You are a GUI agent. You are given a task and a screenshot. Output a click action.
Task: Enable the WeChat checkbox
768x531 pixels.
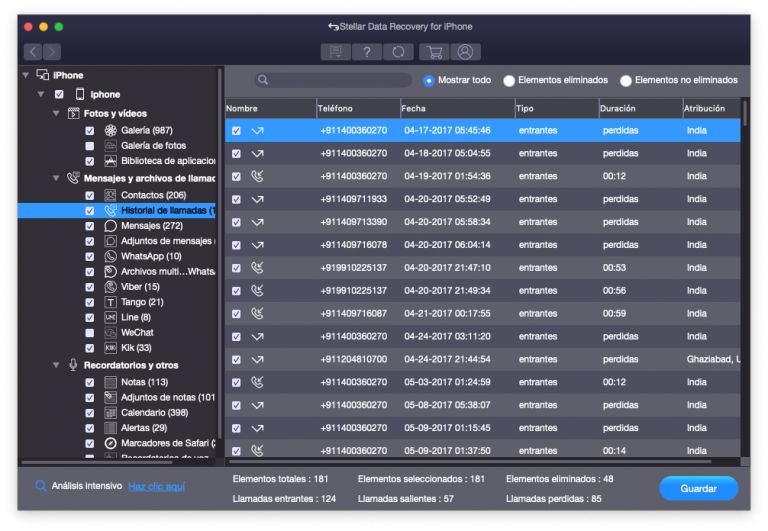[90, 333]
